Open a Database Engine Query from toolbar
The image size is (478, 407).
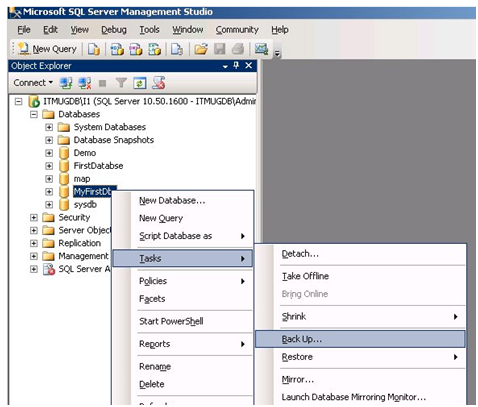(94, 49)
